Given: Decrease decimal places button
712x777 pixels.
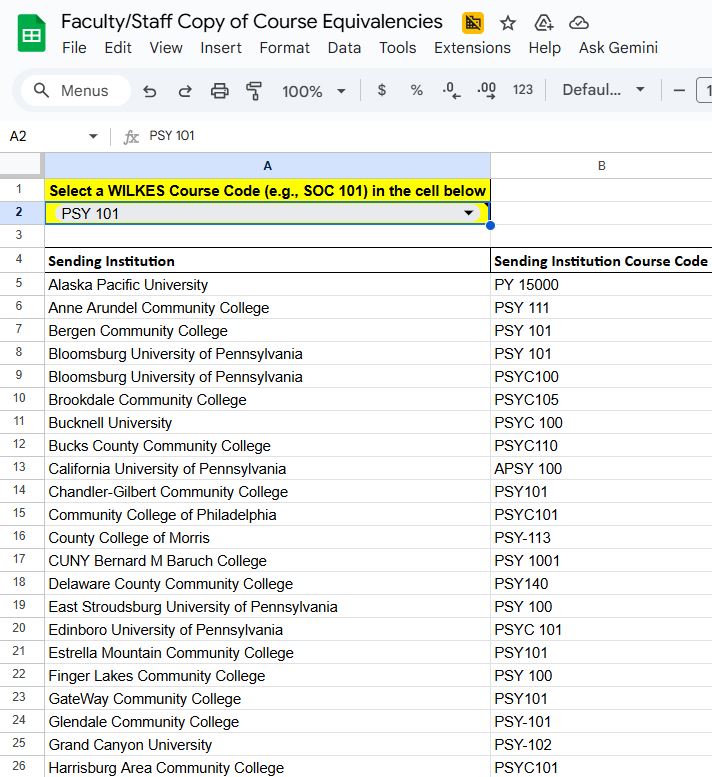Looking at the screenshot, I should coord(451,90).
